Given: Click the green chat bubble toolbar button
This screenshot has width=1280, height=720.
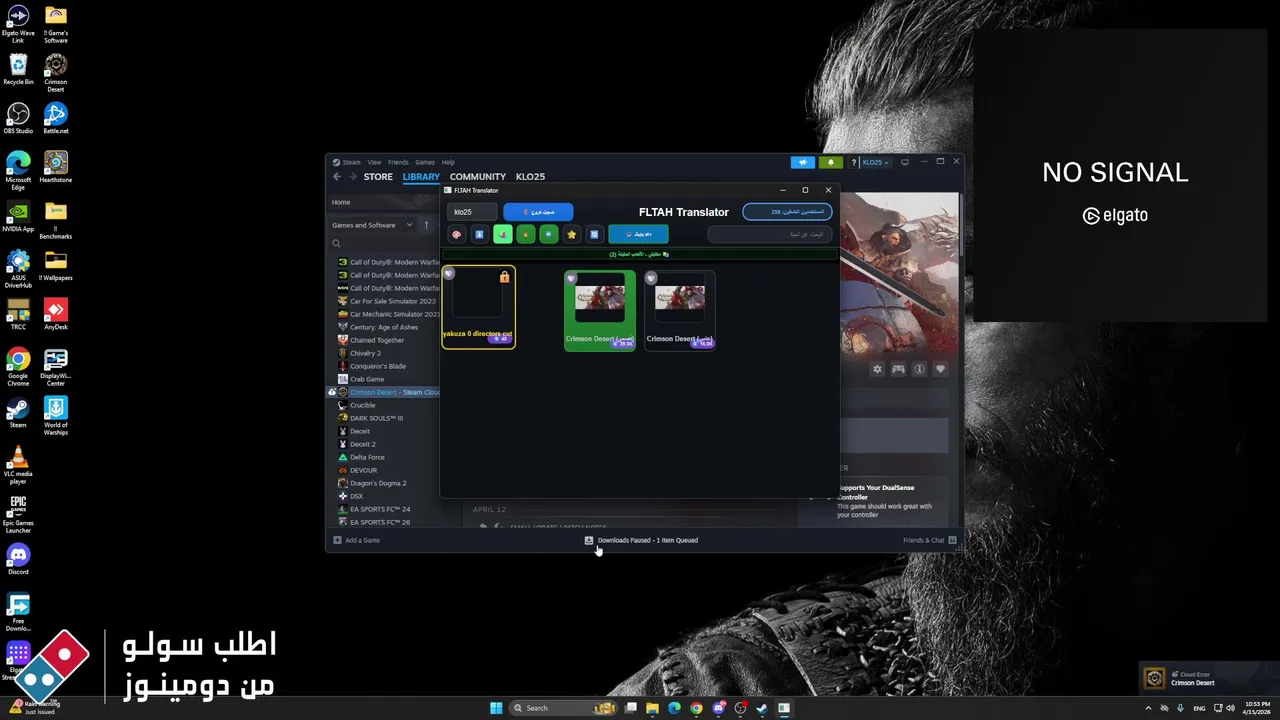Looking at the screenshot, I should pos(548,234).
